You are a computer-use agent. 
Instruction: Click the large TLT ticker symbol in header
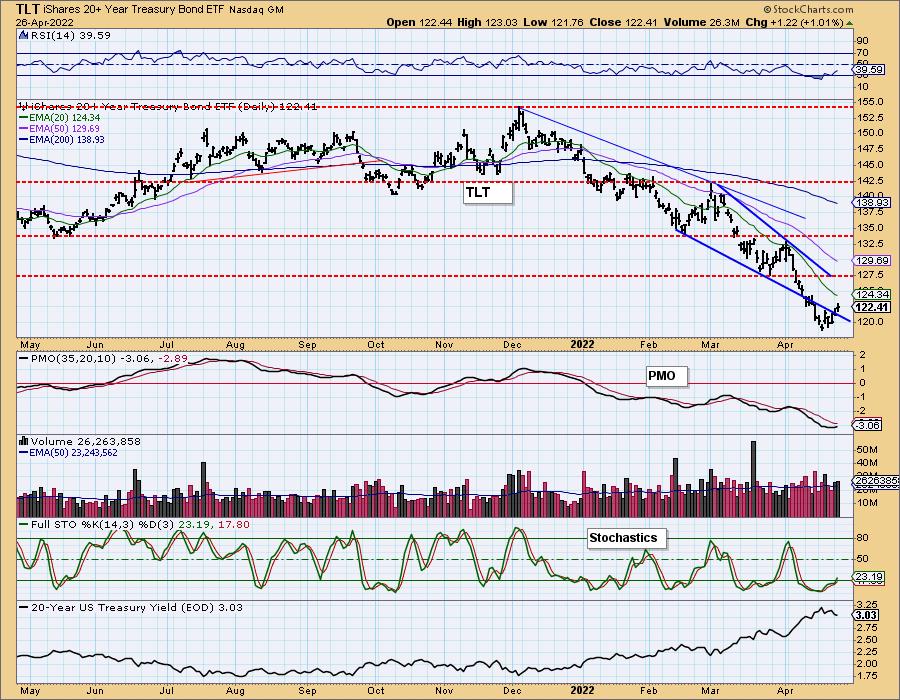pyautogui.click(x=28, y=9)
